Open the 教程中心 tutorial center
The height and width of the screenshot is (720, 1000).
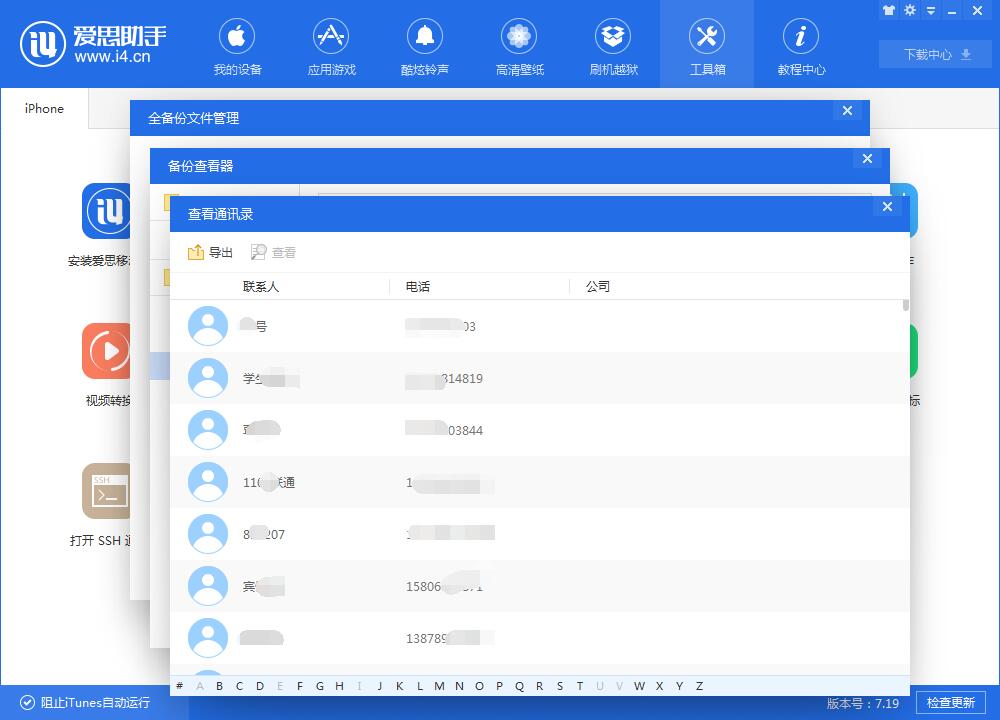[x=801, y=47]
